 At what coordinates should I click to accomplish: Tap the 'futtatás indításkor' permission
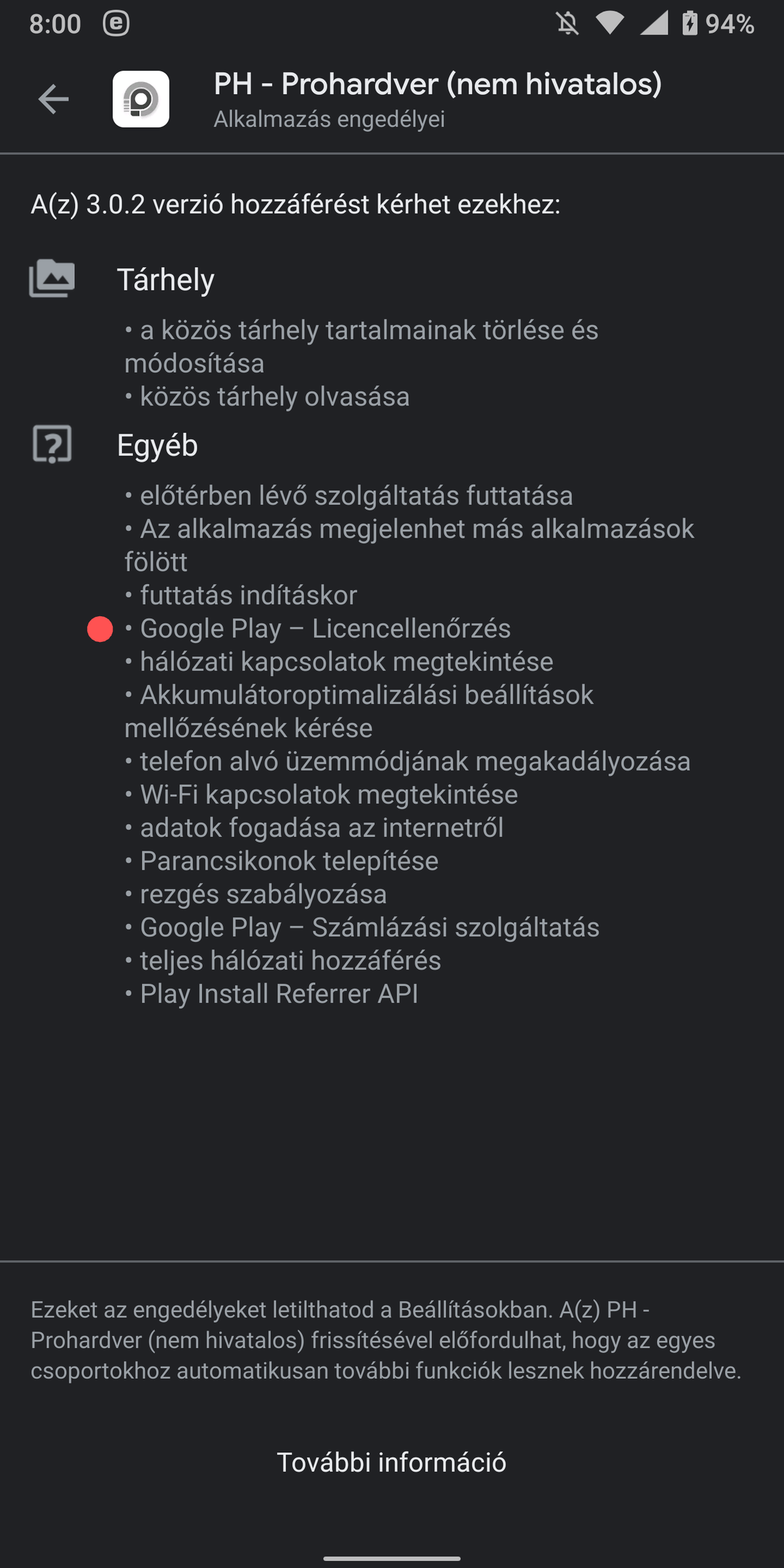248,595
